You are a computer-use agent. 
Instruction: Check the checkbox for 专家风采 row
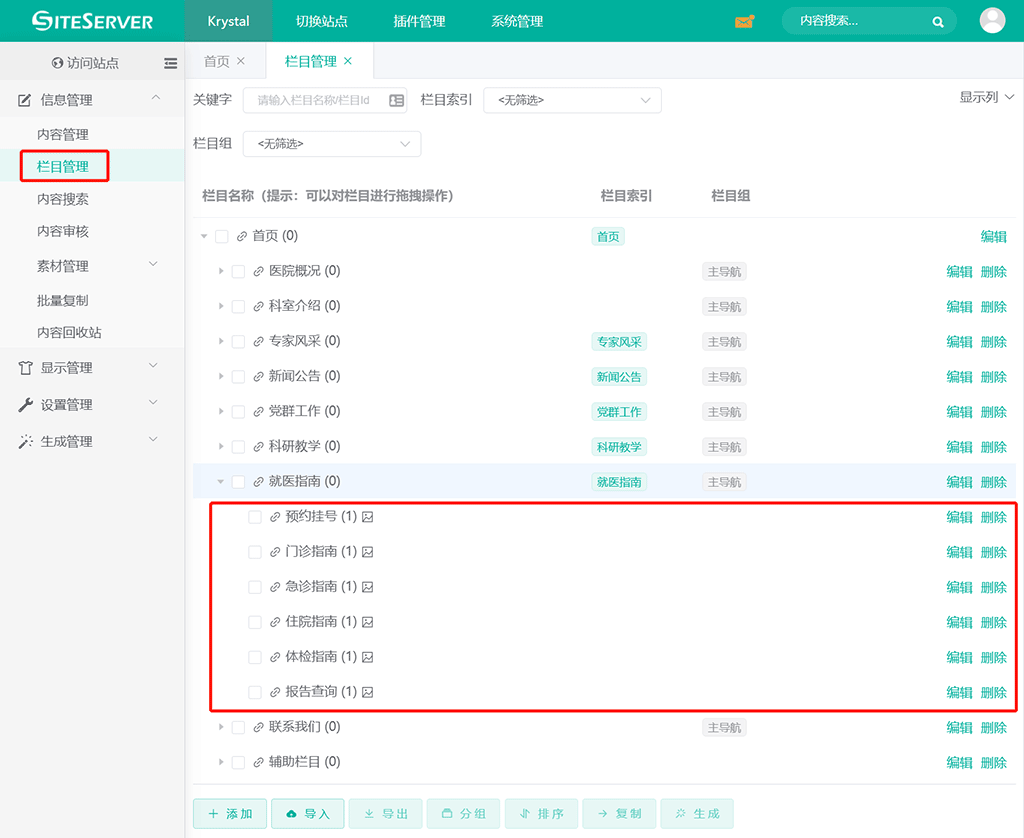point(238,342)
